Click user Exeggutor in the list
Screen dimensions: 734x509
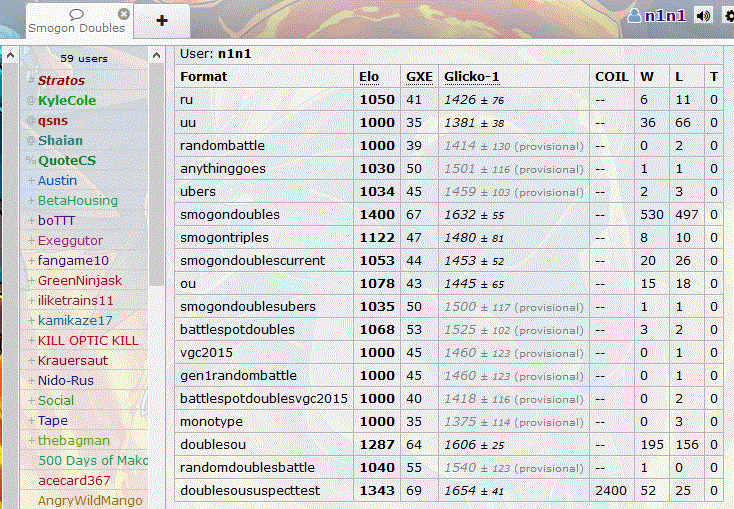[70, 240]
